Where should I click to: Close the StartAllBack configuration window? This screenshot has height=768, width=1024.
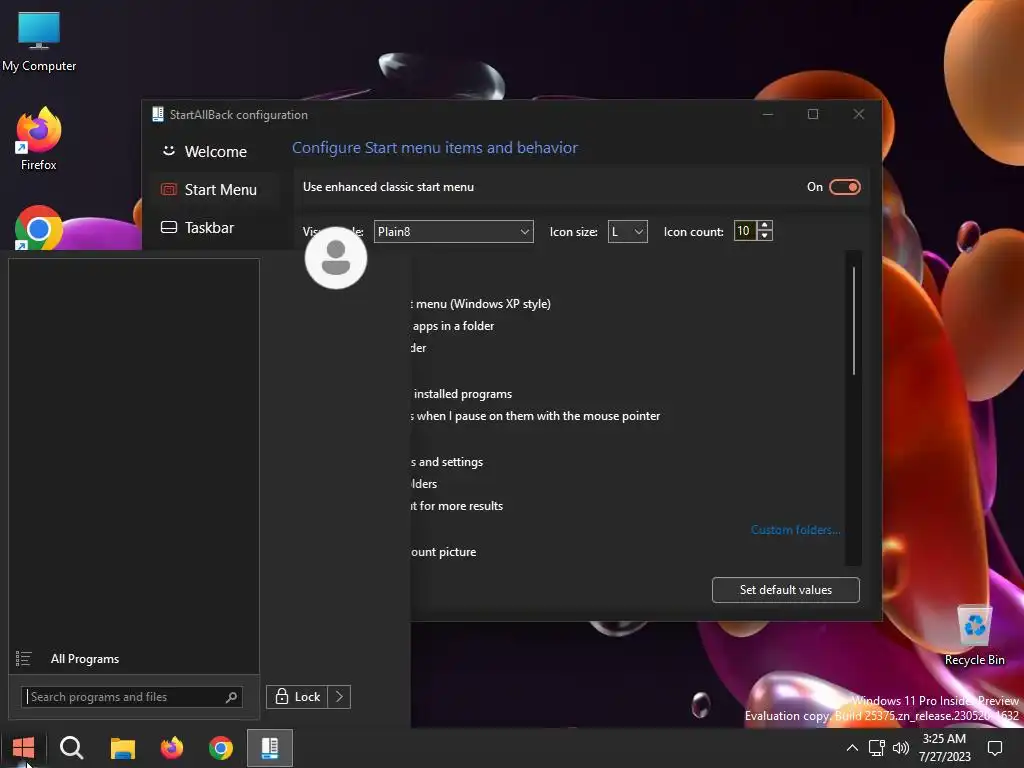(859, 114)
